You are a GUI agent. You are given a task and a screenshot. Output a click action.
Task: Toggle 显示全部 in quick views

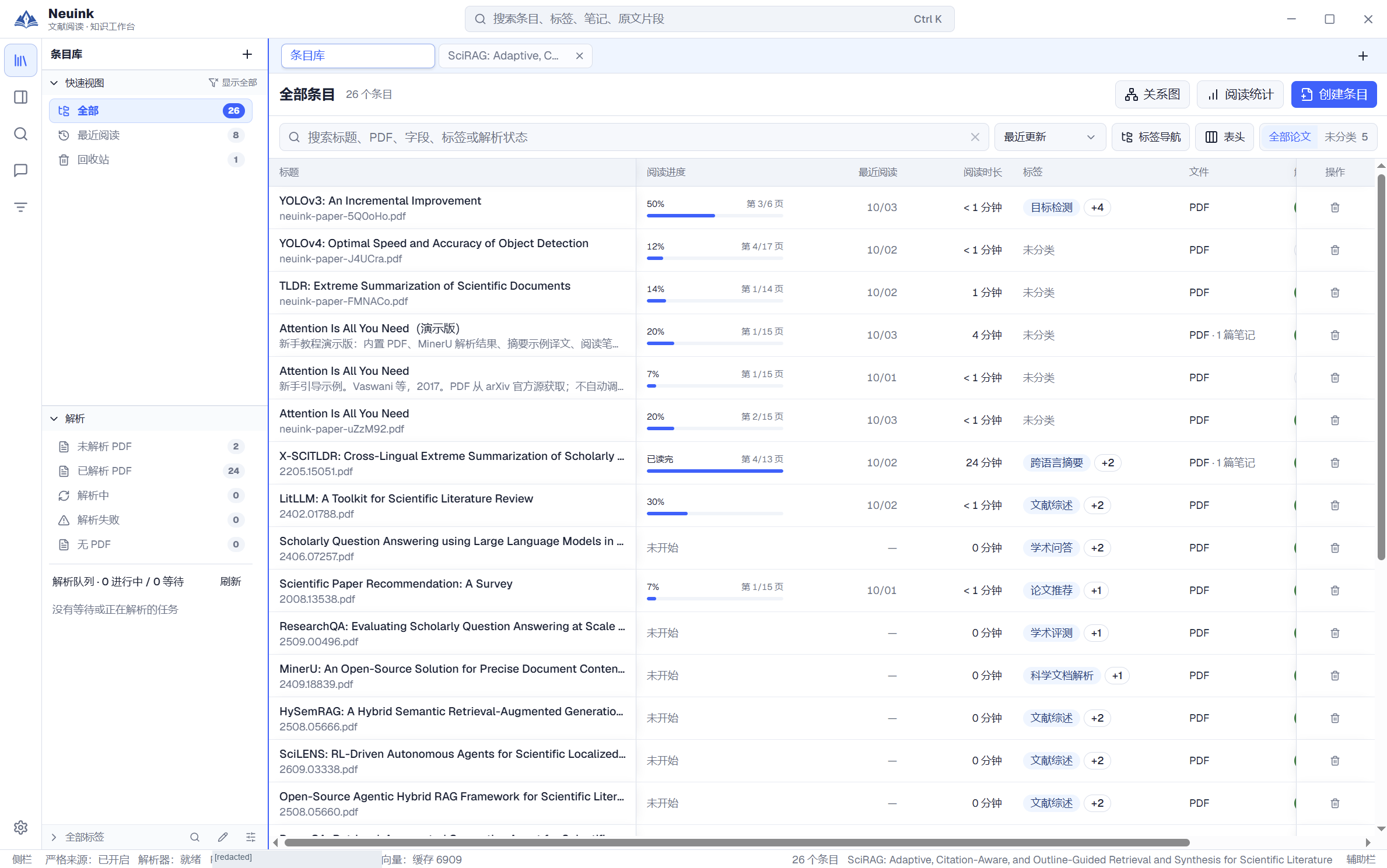coord(233,83)
